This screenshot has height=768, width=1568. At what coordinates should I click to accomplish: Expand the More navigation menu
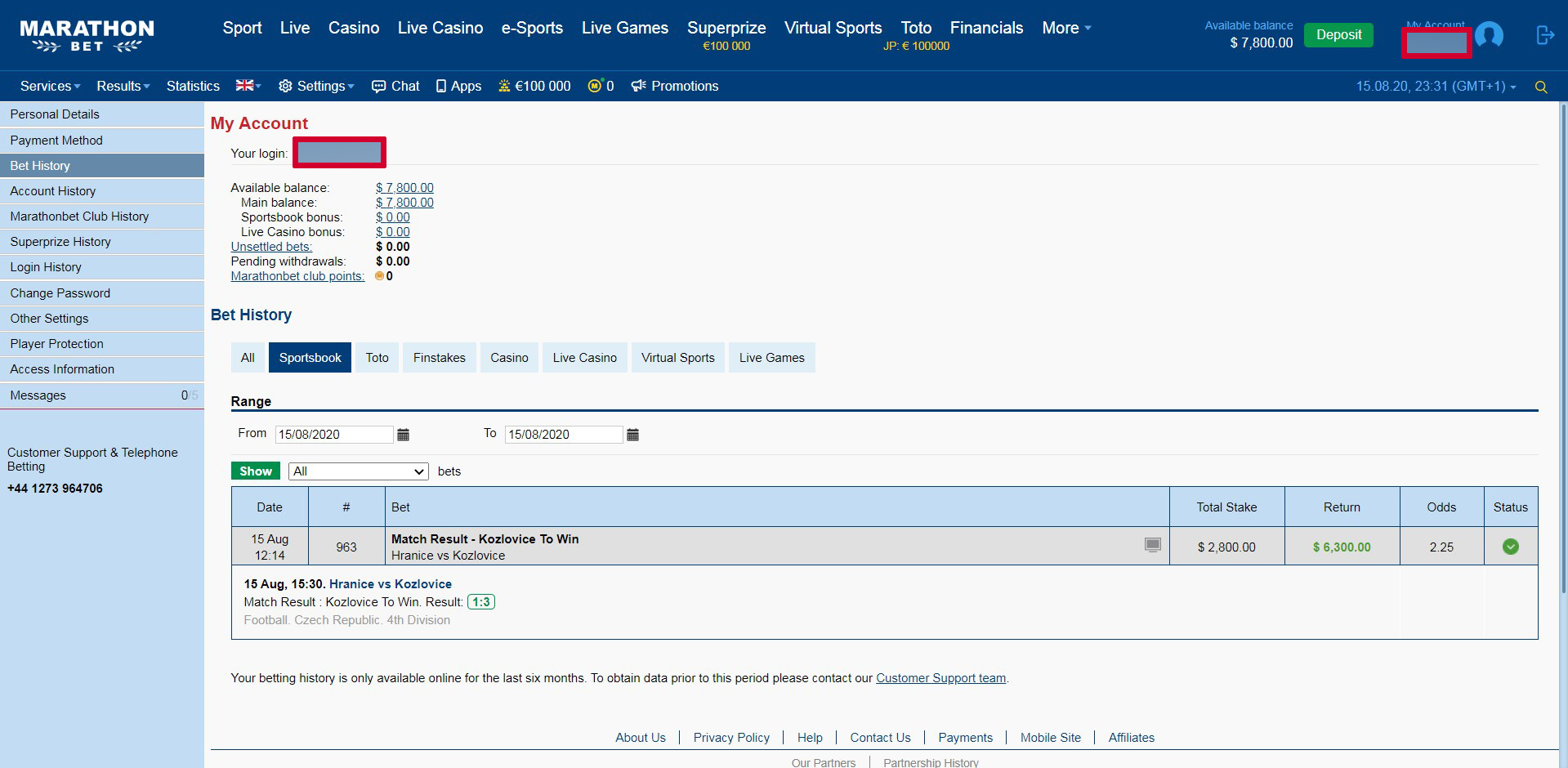1066,28
